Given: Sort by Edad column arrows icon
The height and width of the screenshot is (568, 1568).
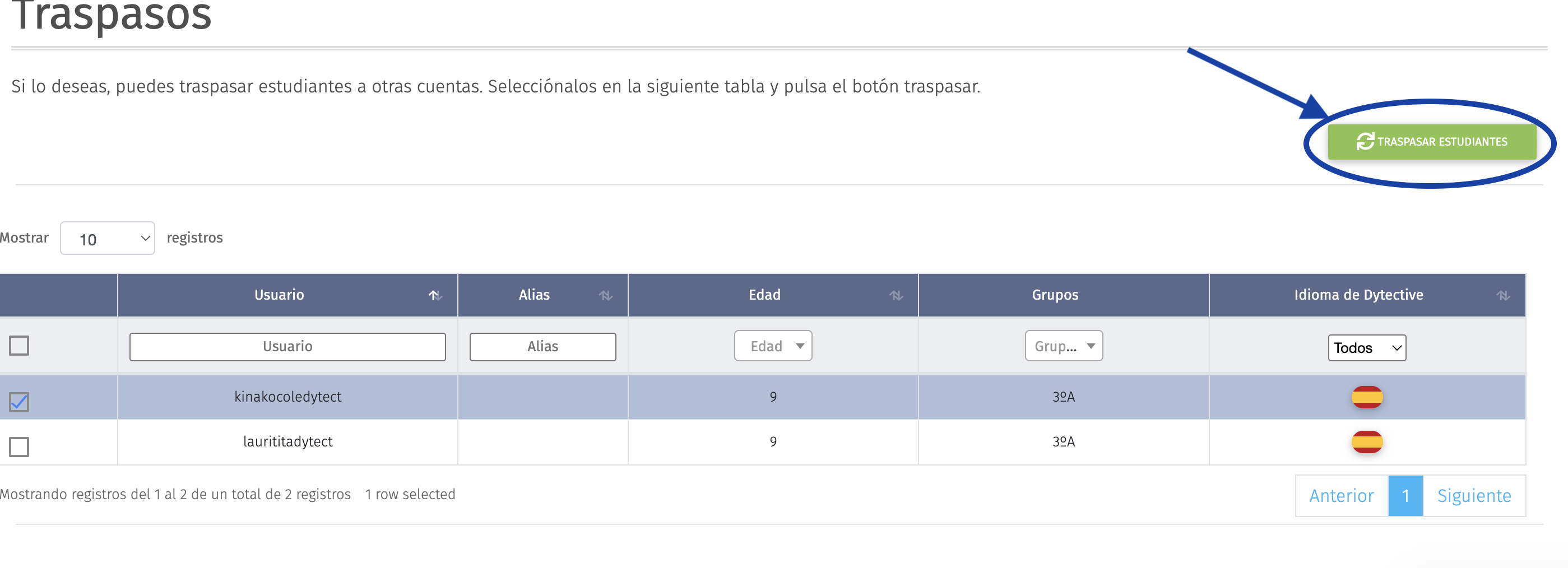Looking at the screenshot, I should pos(896,296).
